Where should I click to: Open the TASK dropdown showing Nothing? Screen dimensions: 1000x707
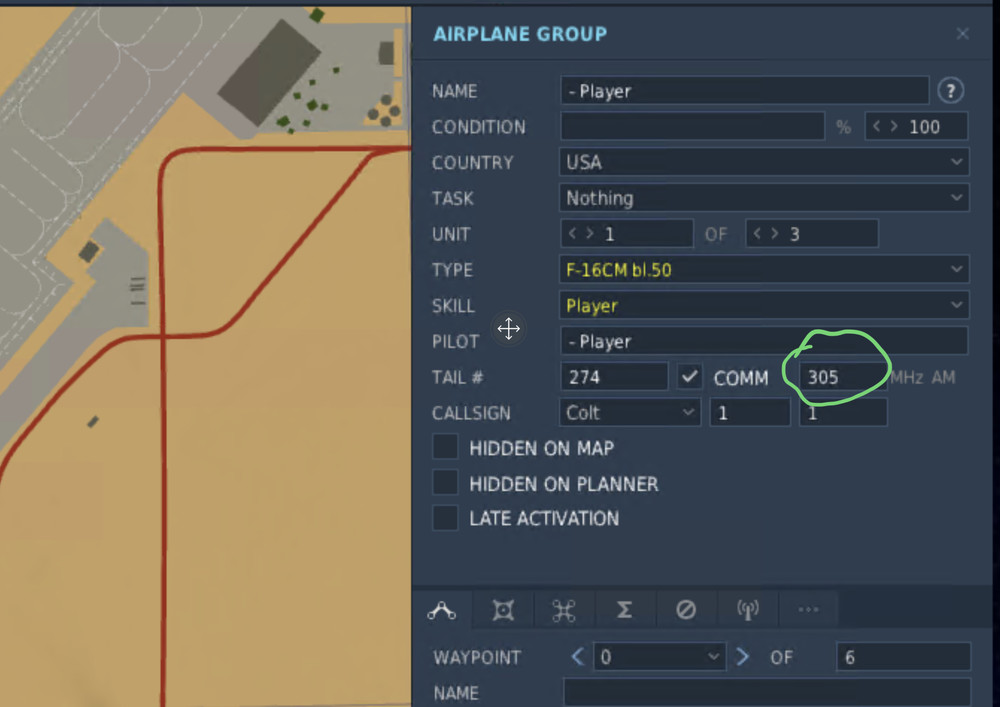(764, 198)
